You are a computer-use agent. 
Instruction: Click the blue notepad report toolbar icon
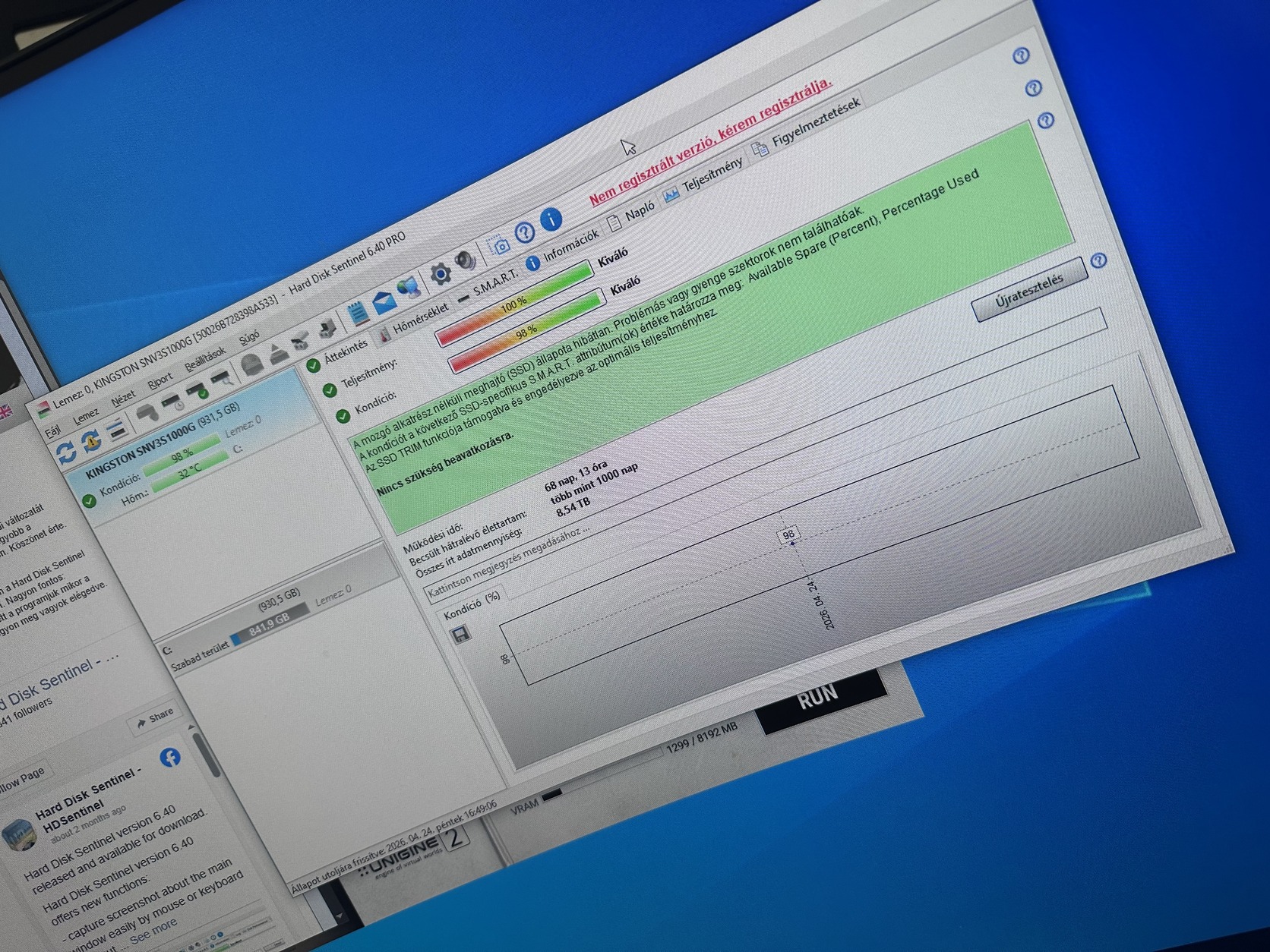pyautogui.click(x=357, y=312)
